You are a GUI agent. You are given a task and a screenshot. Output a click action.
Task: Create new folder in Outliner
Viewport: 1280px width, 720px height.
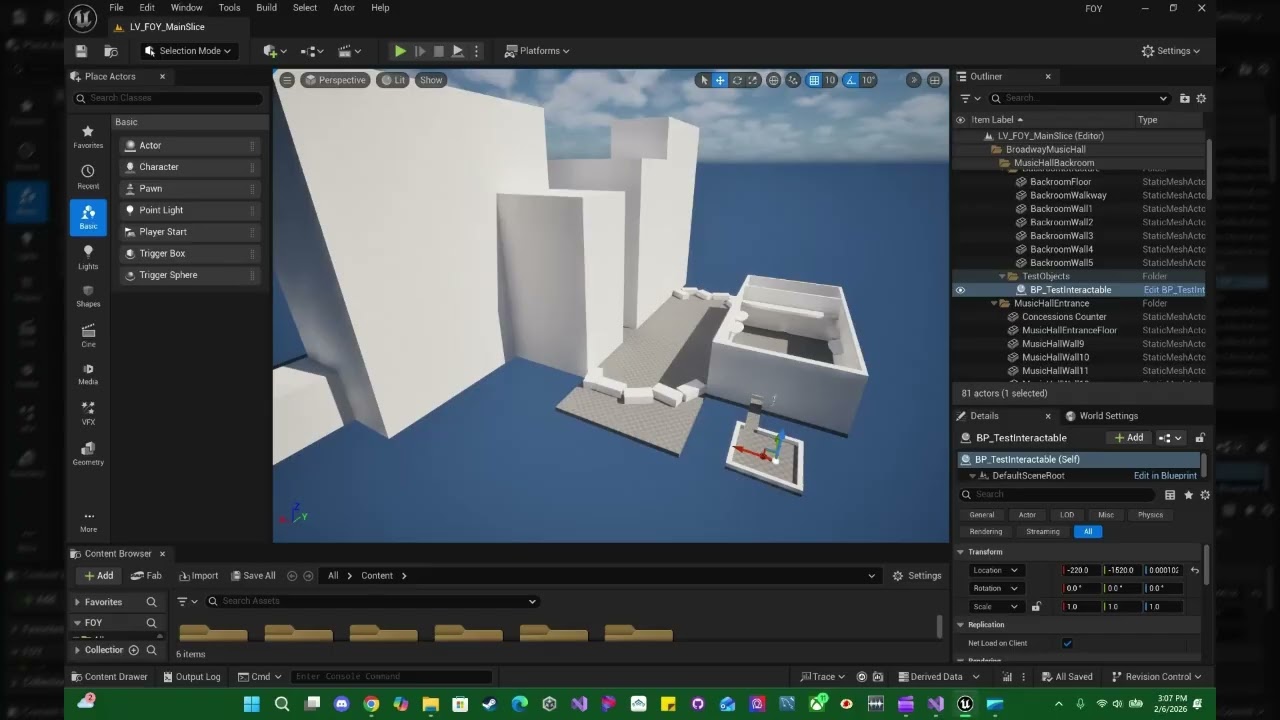click(1185, 98)
